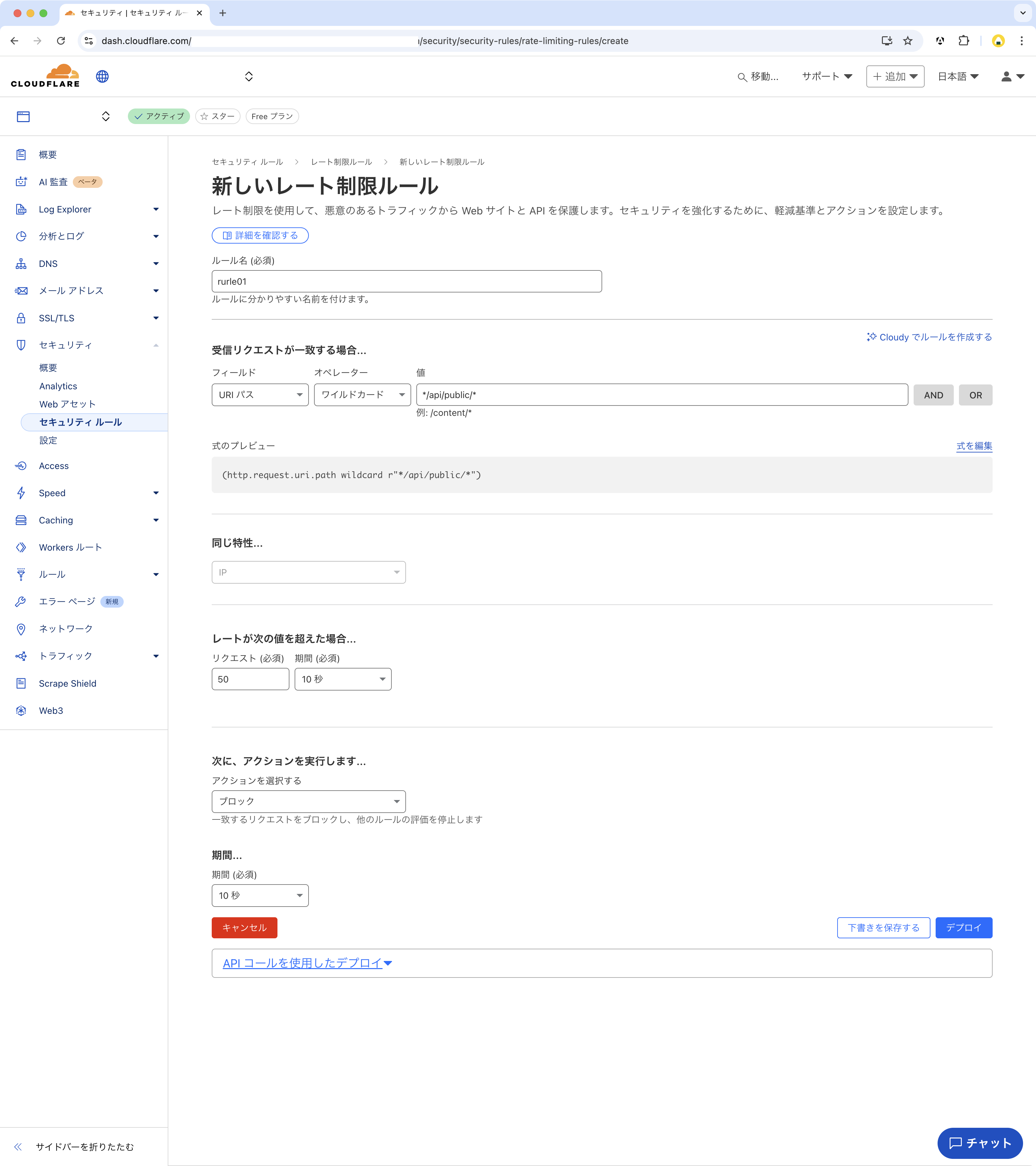This screenshot has width=1036, height=1166.
Task: Open the rate 期間 10 秒 dropdown
Action: pos(343,679)
